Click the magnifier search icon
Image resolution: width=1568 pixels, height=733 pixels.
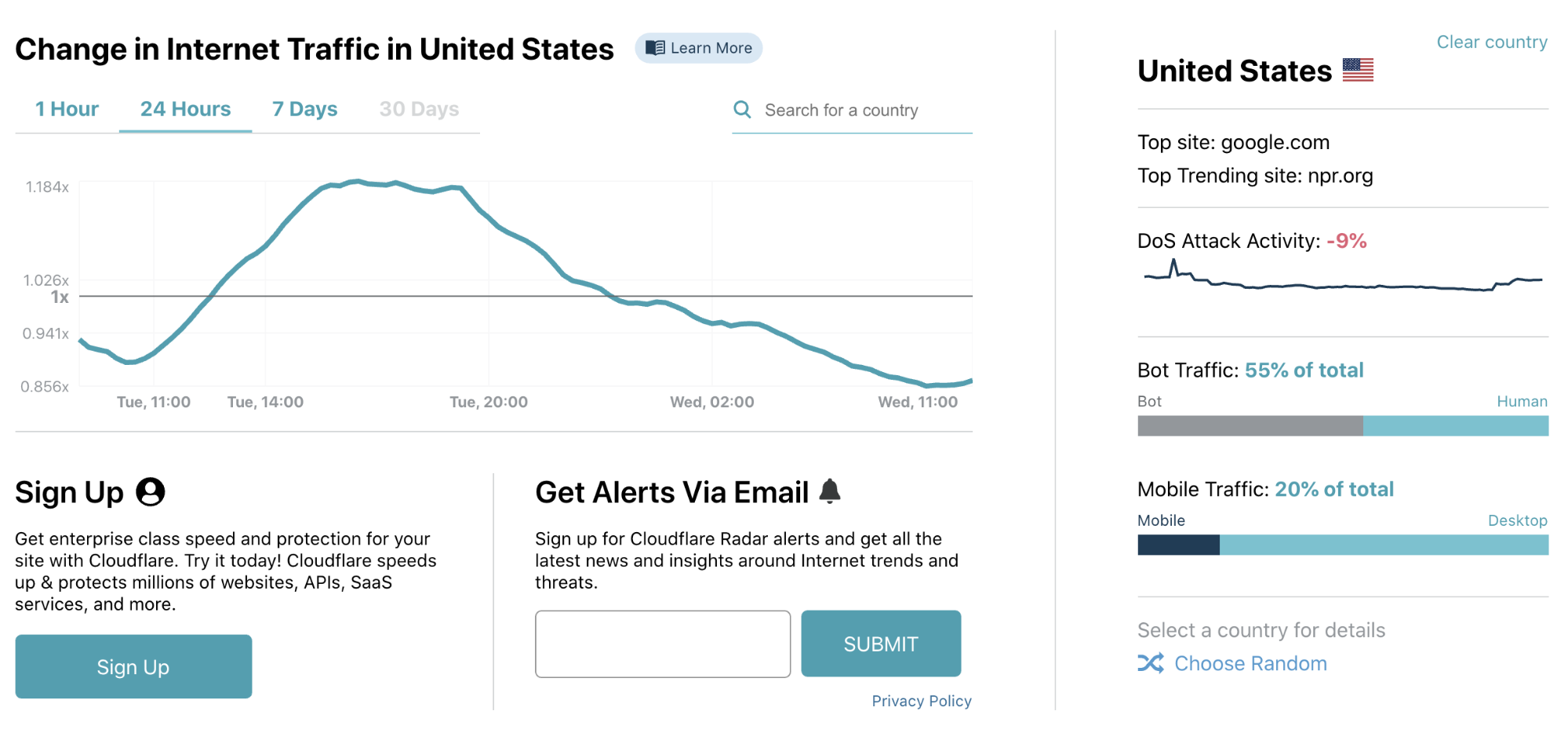click(x=742, y=109)
